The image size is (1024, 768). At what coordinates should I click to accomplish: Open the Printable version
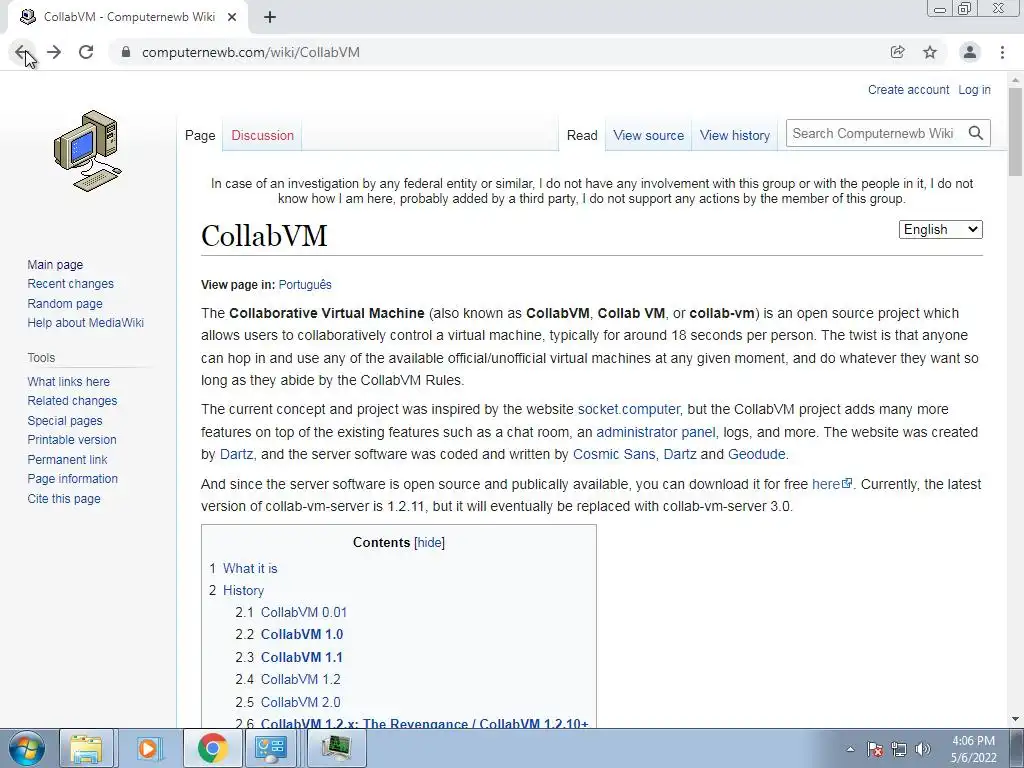[x=72, y=440]
